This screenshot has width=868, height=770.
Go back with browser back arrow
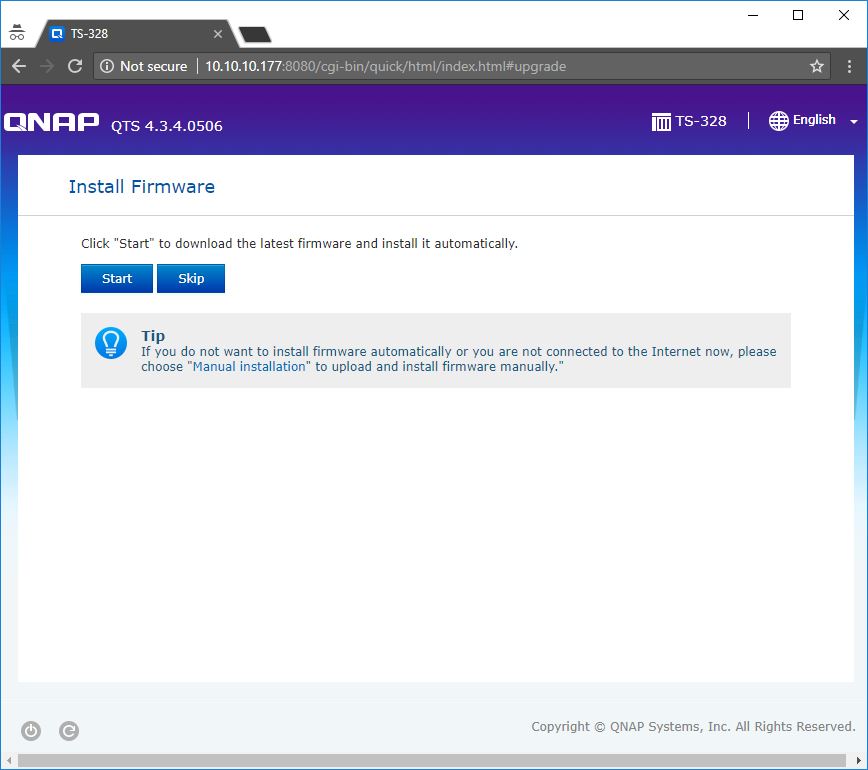[19, 66]
